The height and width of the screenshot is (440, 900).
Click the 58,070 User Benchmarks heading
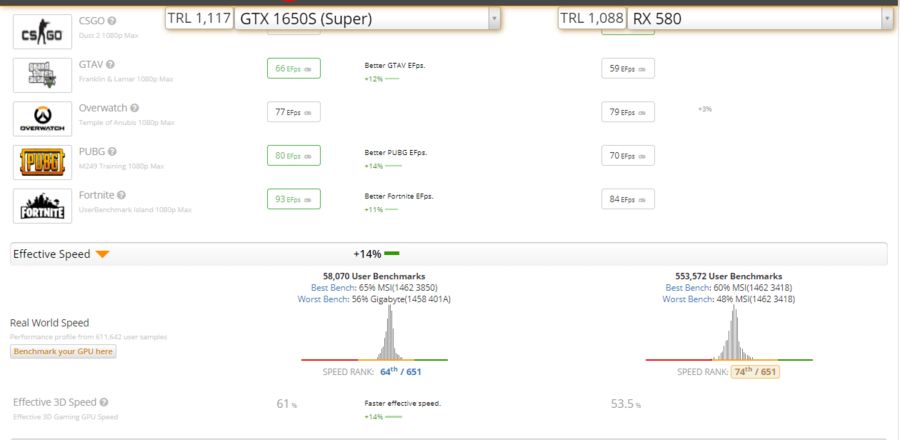pos(374,277)
